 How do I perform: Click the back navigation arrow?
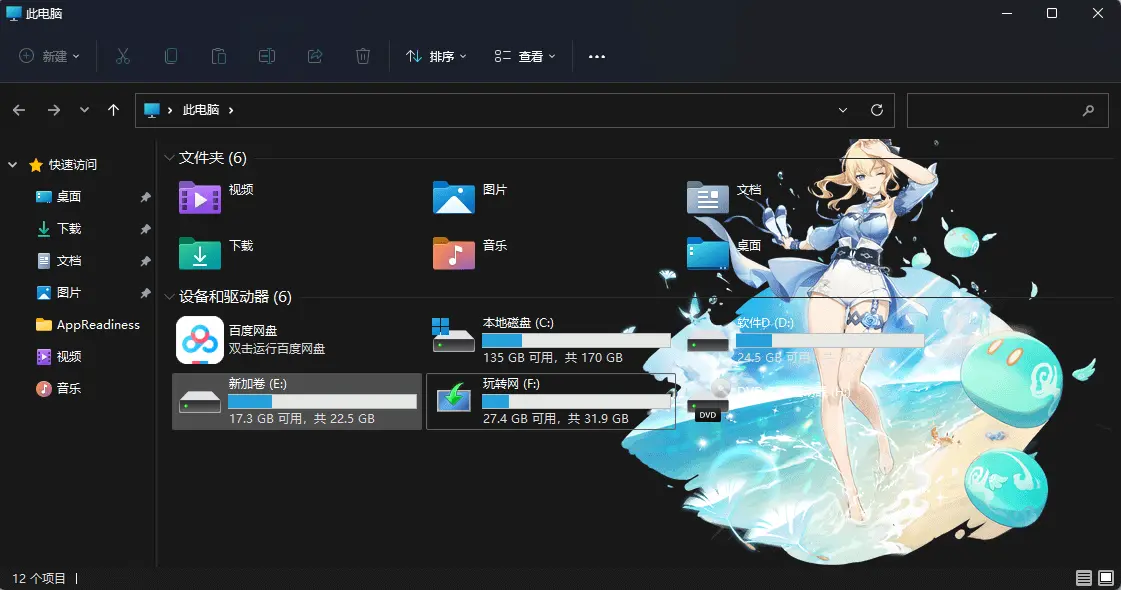coord(19,110)
